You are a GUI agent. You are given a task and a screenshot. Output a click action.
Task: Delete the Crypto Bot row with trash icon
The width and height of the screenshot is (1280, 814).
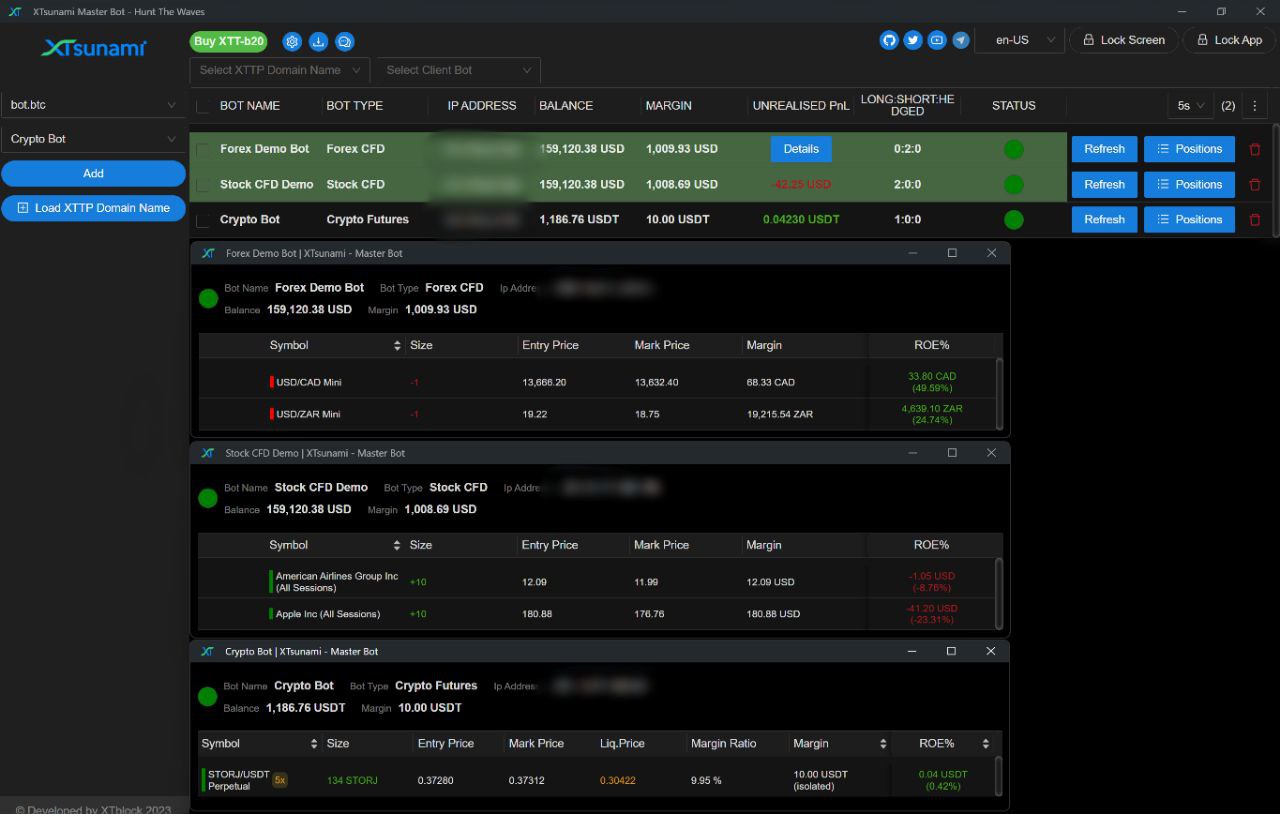(1255, 220)
